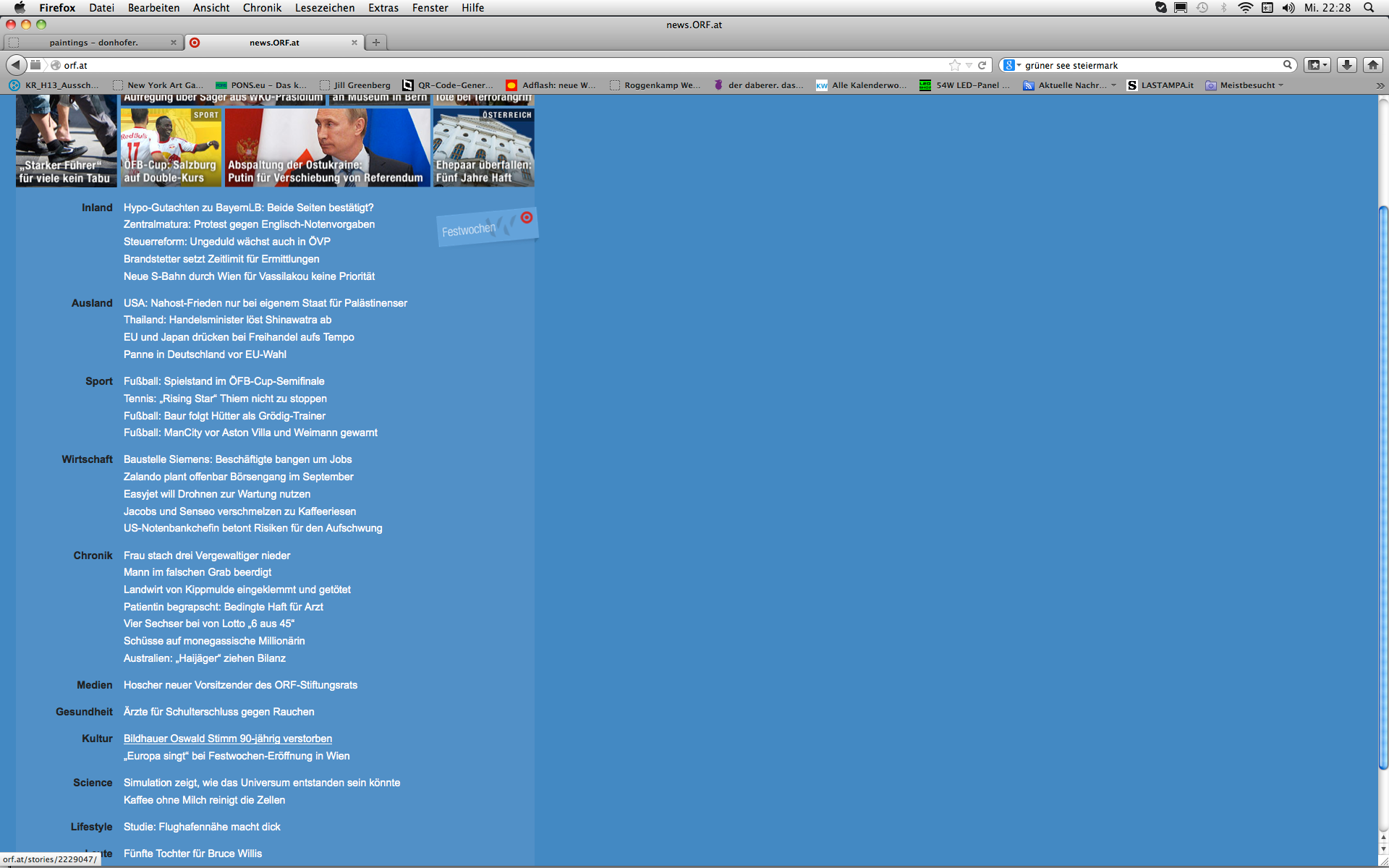Close the news.ORF.at tab

pyautogui.click(x=354, y=43)
